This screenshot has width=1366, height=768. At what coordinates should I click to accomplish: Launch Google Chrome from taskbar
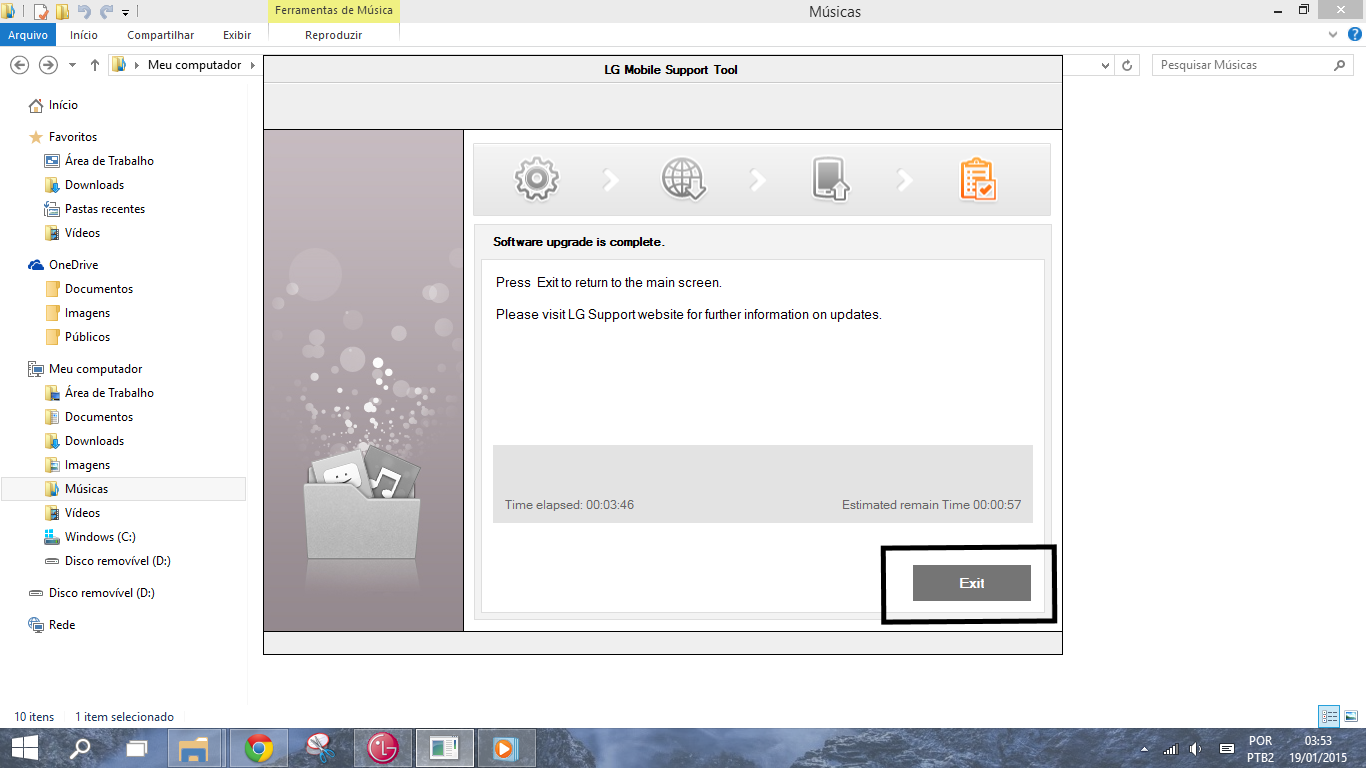259,748
